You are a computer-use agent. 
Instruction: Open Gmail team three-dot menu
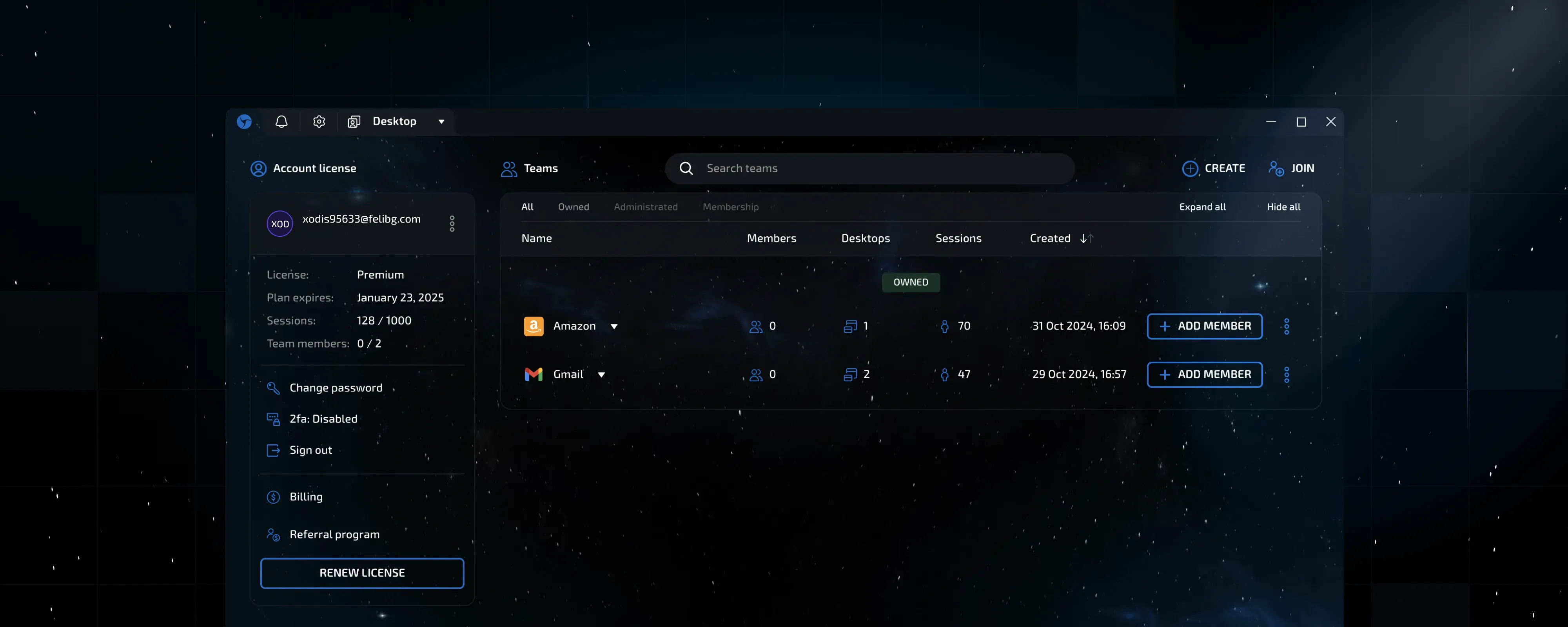(1286, 374)
